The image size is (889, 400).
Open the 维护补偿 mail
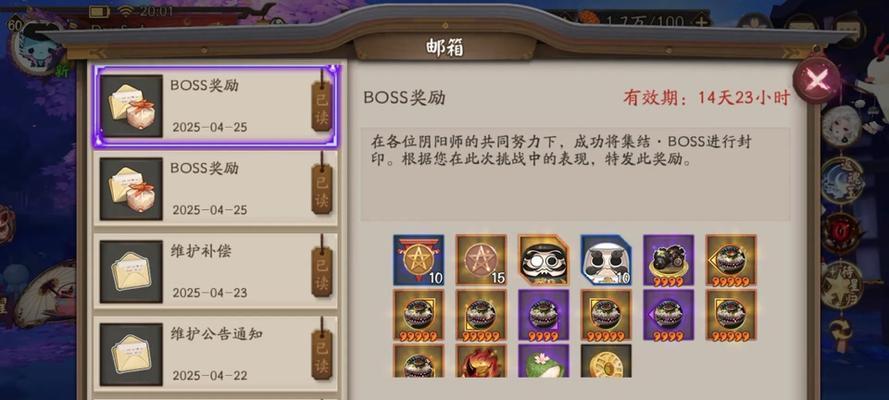coord(216,272)
